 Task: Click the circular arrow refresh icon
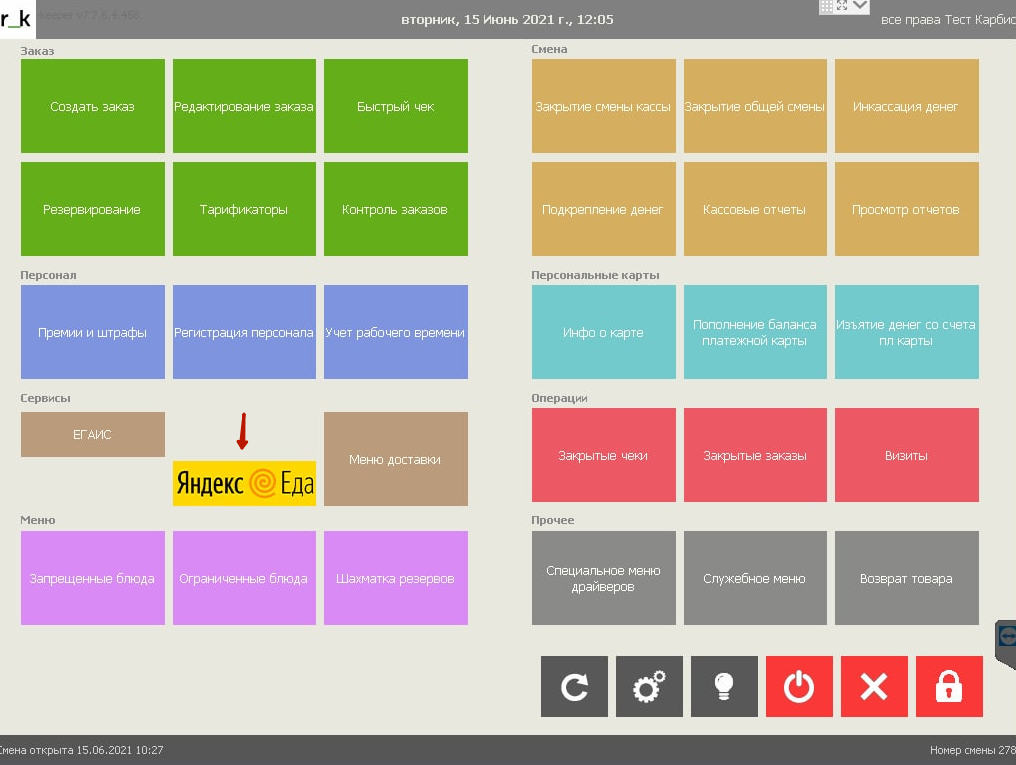click(574, 687)
